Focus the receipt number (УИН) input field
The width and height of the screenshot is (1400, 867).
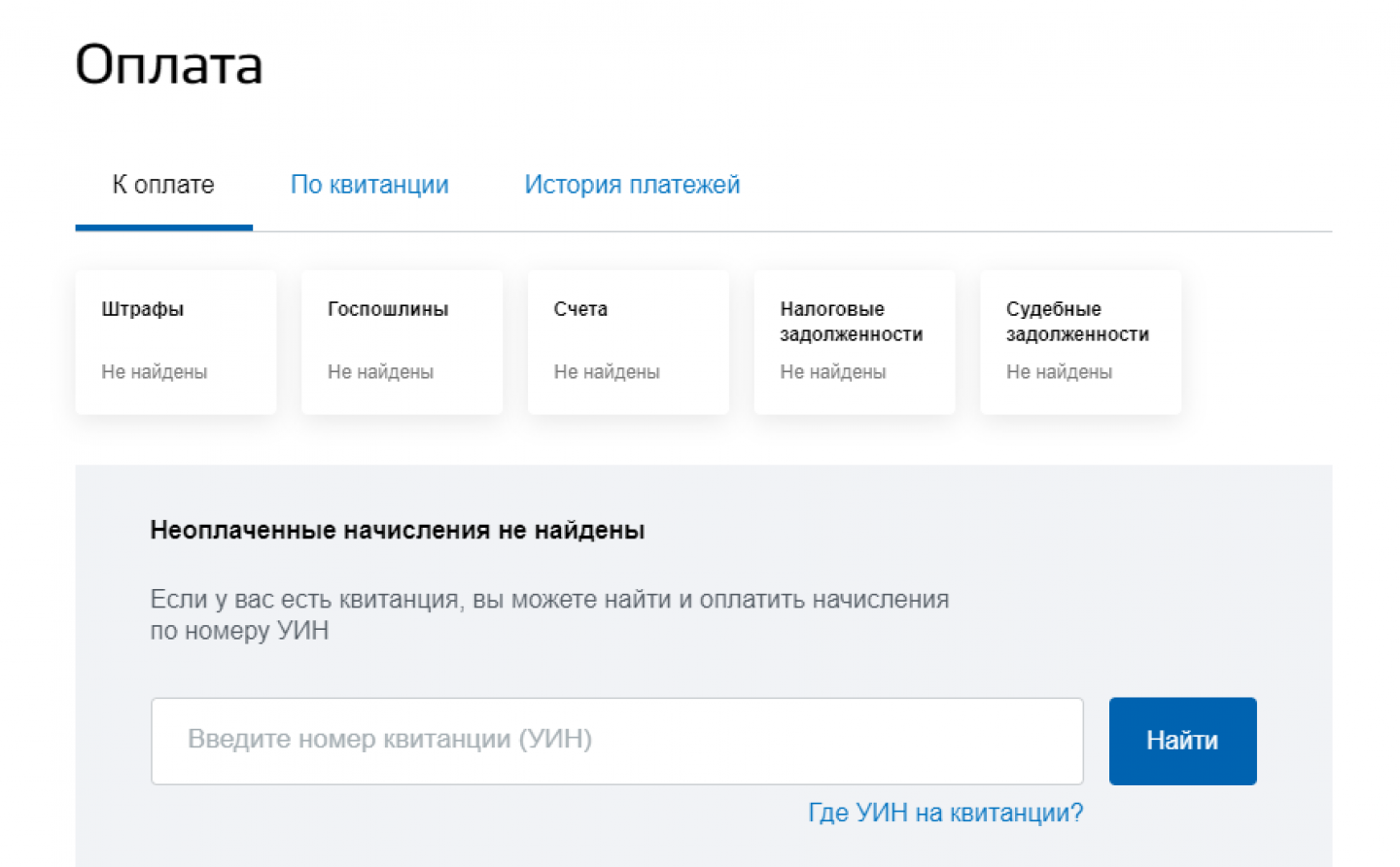click(x=616, y=740)
